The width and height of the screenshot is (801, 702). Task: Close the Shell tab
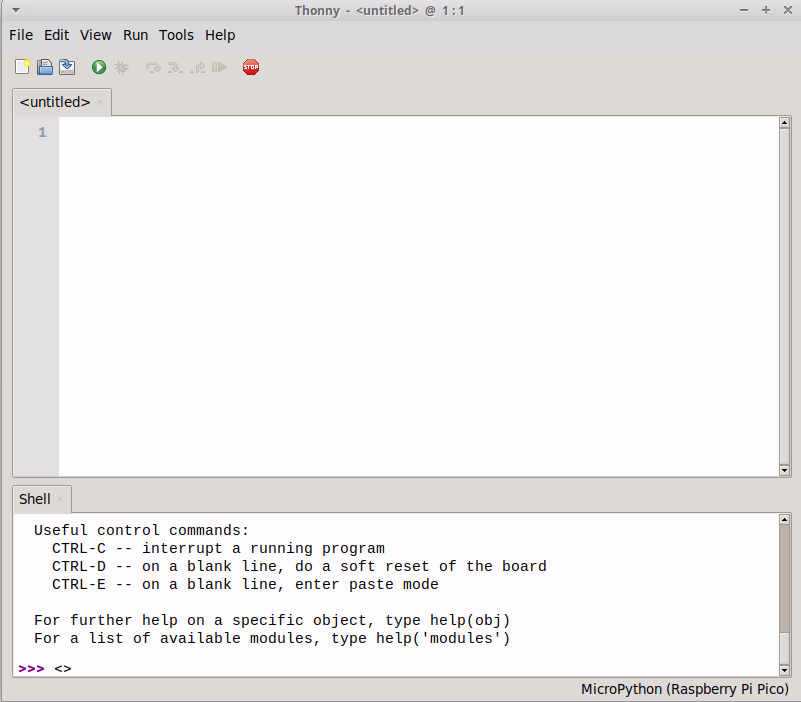[60, 499]
